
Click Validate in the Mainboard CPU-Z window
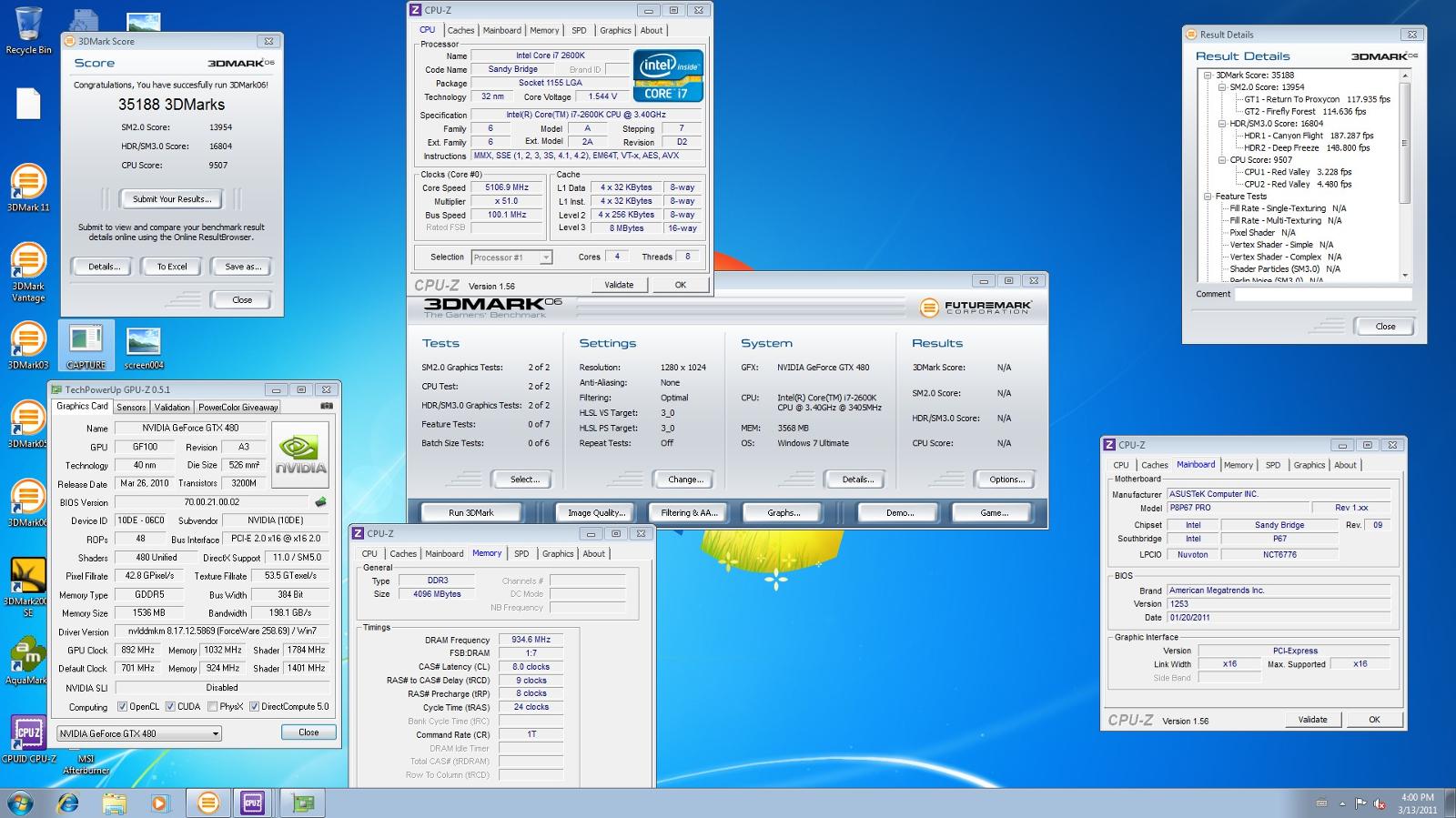(1312, 720)
